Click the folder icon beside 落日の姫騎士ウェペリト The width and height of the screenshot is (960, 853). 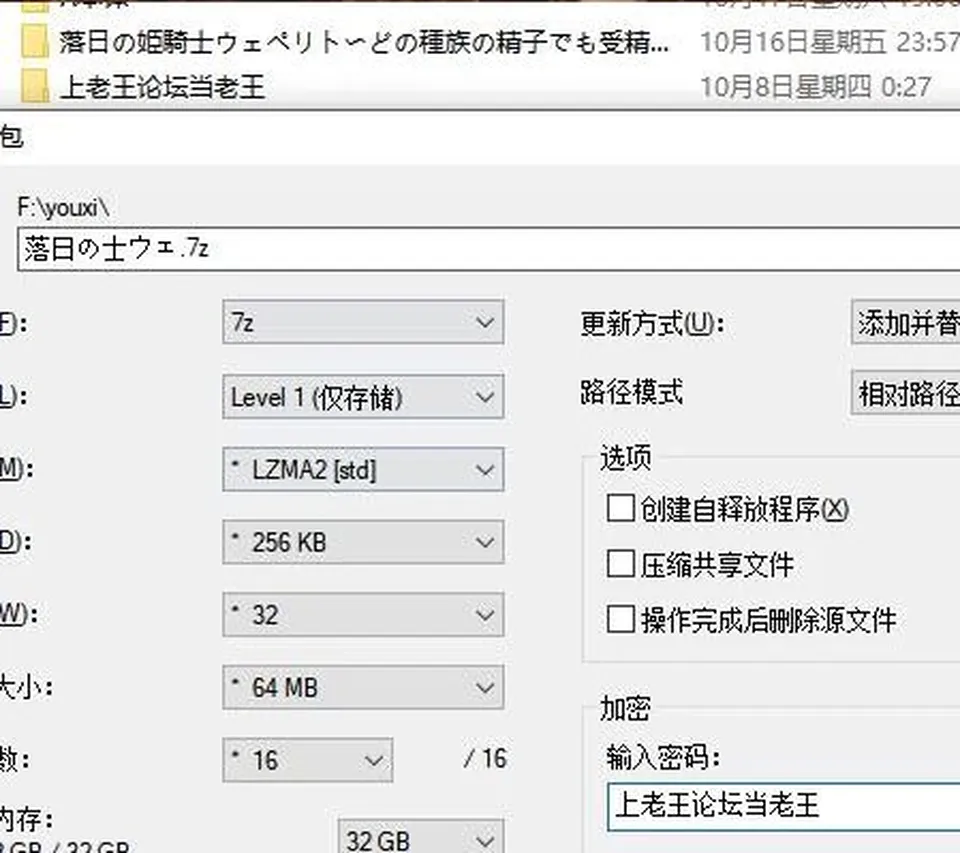click(34, 42)
